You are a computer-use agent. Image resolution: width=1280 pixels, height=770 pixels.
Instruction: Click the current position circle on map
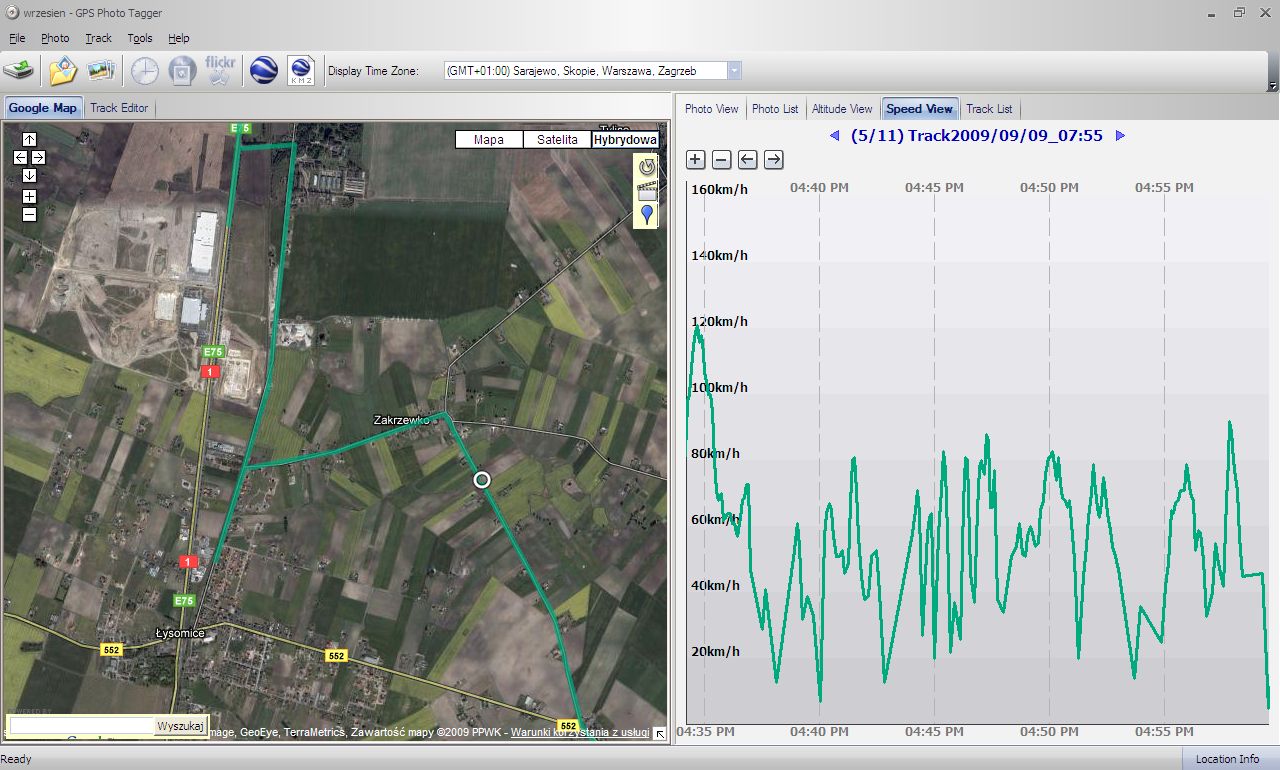pyautogui.click(x=482, y=480)
